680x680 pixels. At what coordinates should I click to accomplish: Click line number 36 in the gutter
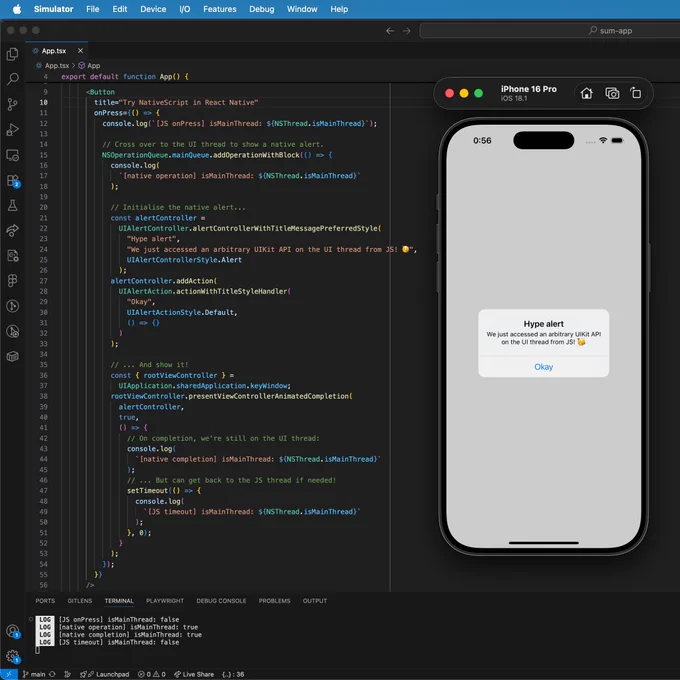click(x=43, y=375)
